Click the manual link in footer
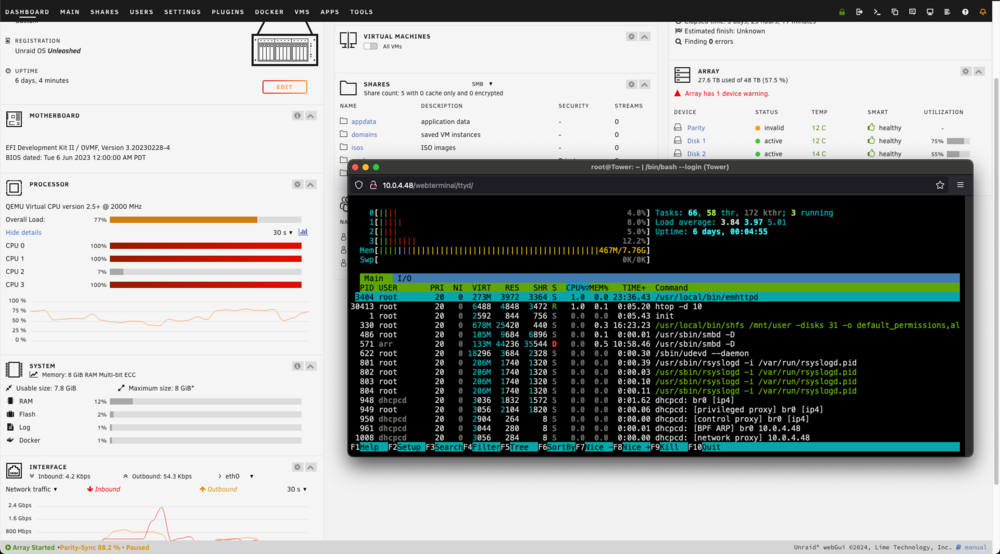The width and height of the screenshot is (1000, 554). (x=975, y=548)
